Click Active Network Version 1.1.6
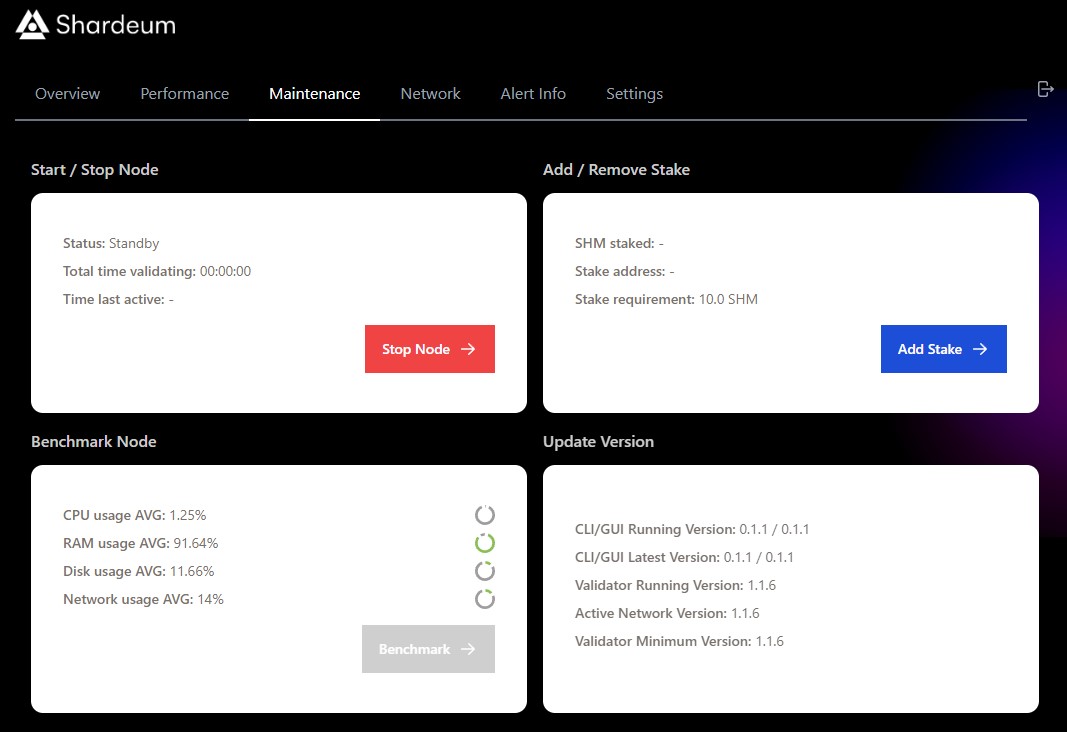 [667, 613]
